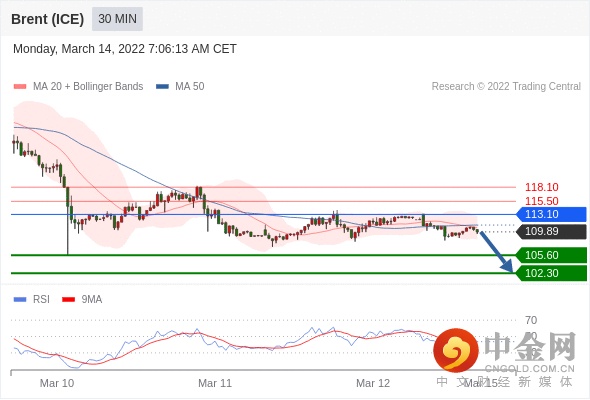The width and height of the screenshot is (590, 400).
Task: Click the 118.10 resistance level label
Action: (x=542, y=187)
